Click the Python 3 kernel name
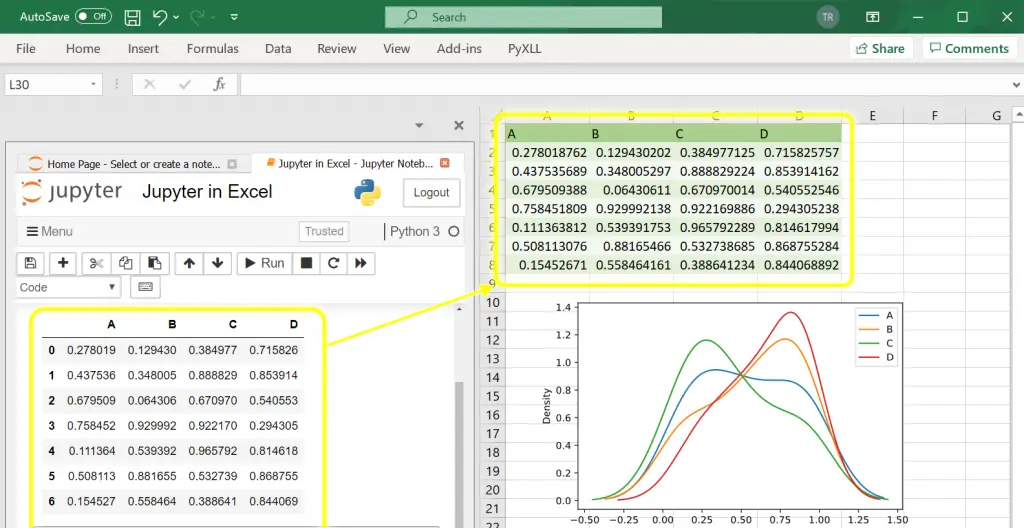 (x=415, y=231)
